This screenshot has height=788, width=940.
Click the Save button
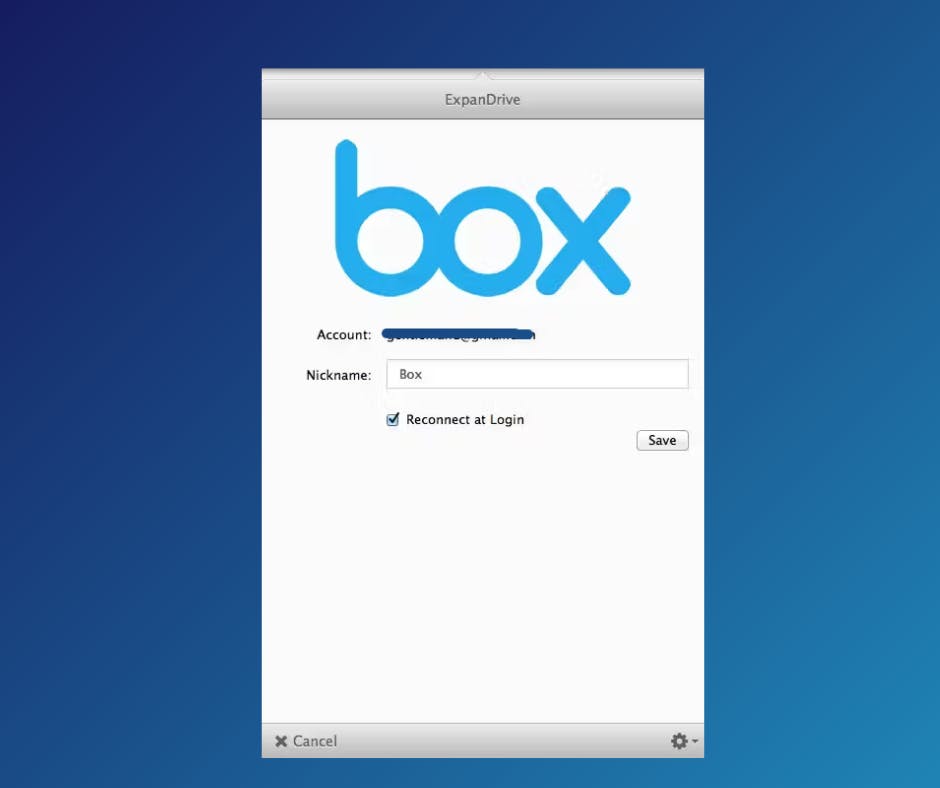pyautogui.click(x=662, y=440)
